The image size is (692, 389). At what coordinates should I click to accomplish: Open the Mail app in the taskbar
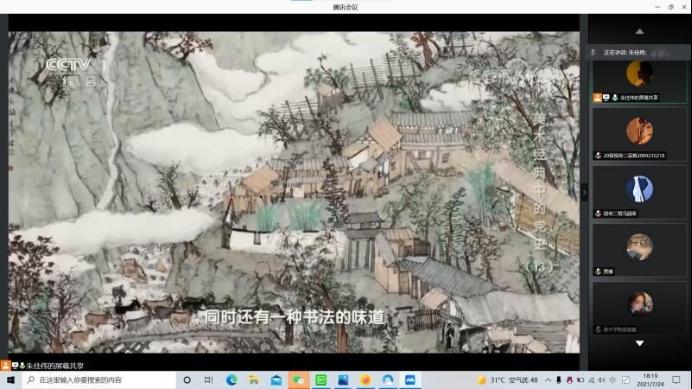click(x=276, y=380)
